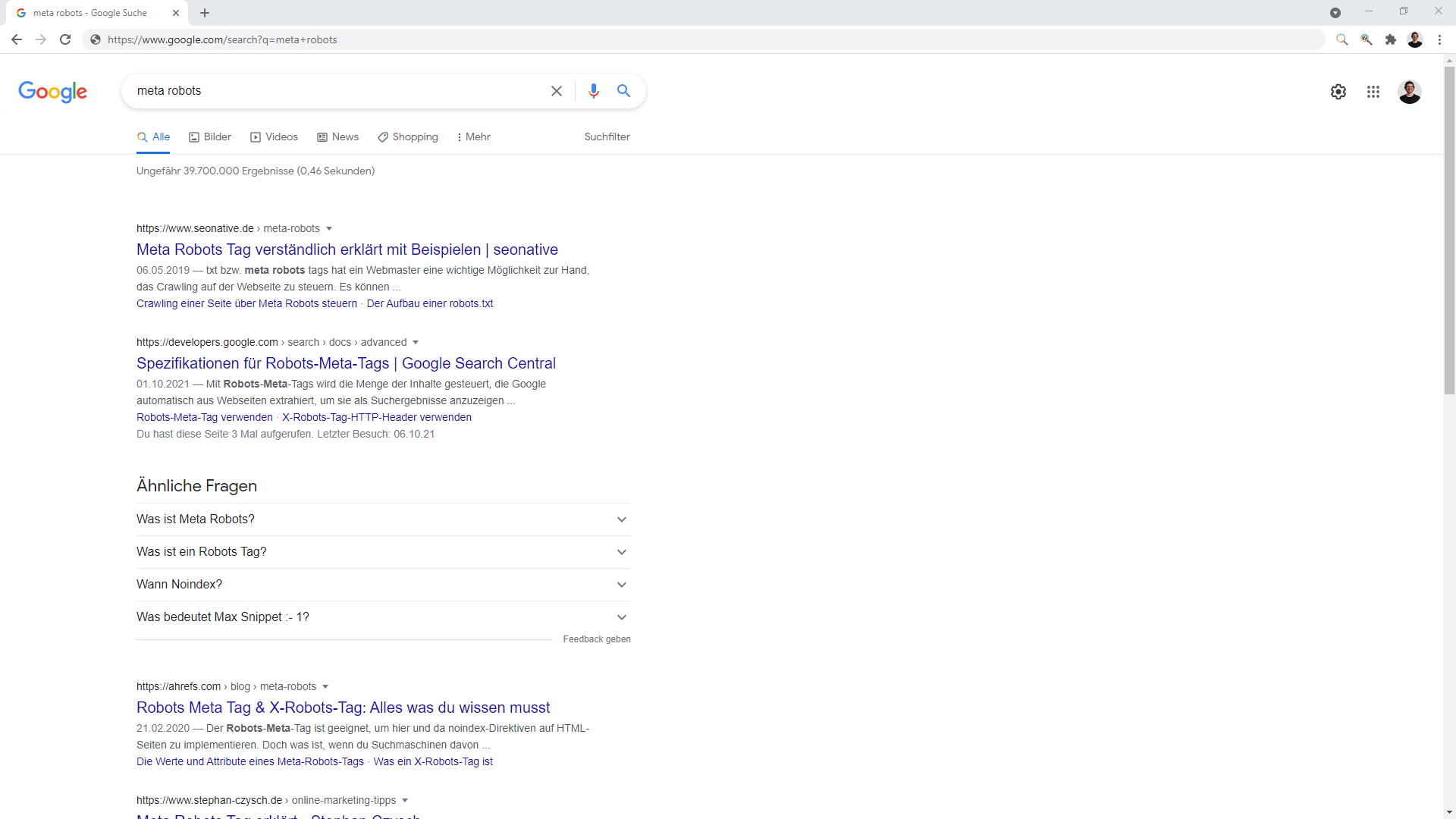Click the tab search dropdown icon in title bar
This screenshot has width=1456, height=819.
1335,13
